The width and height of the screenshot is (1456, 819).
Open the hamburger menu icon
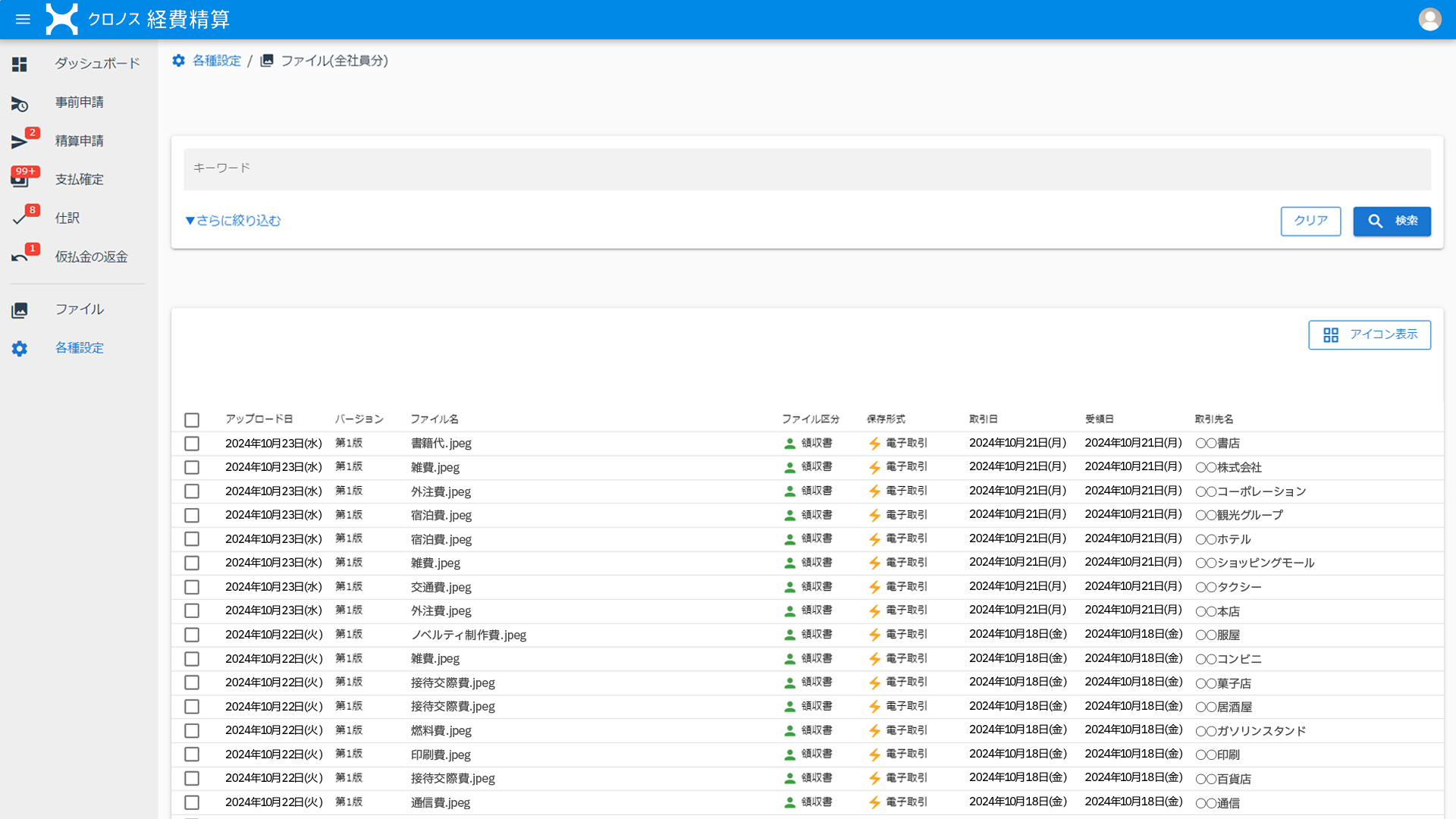pos(23,20)
